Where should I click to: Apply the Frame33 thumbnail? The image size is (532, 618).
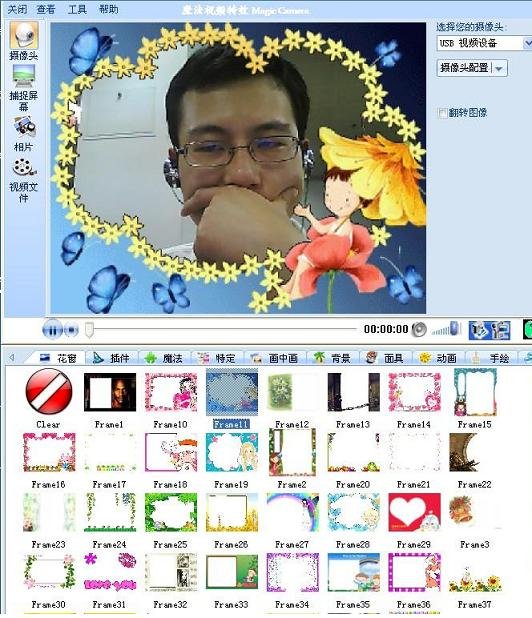[x=232, y=572]
